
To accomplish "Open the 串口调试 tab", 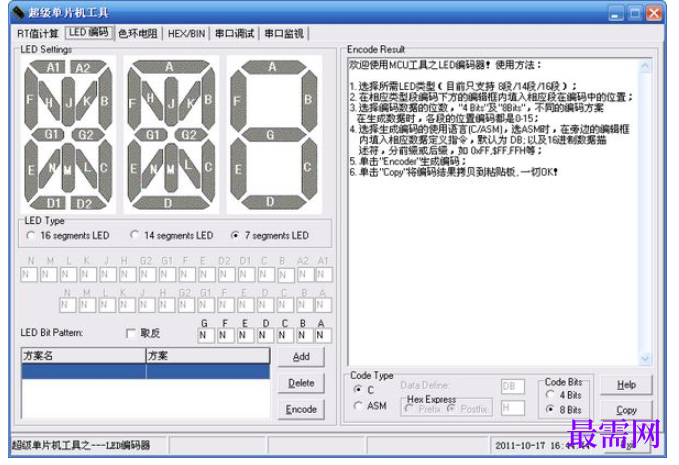I will [234, 33].
